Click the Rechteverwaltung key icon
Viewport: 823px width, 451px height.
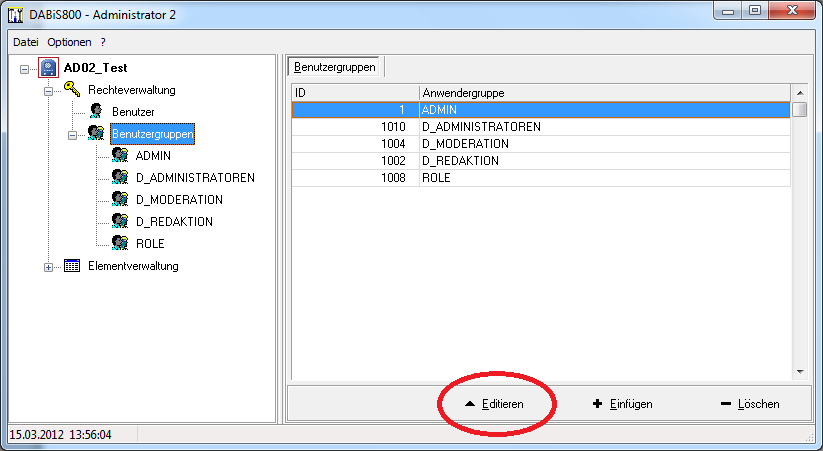72,90
